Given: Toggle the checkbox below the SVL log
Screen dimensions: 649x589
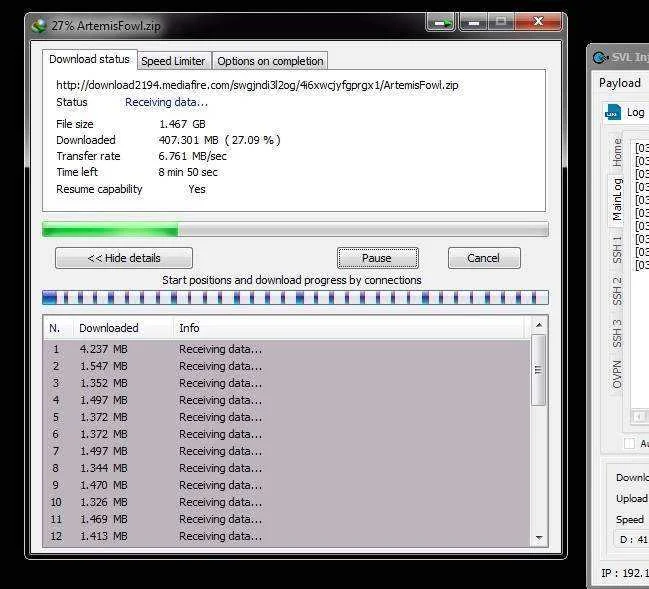Looking at the screenshot, I should tap(629, 443).
